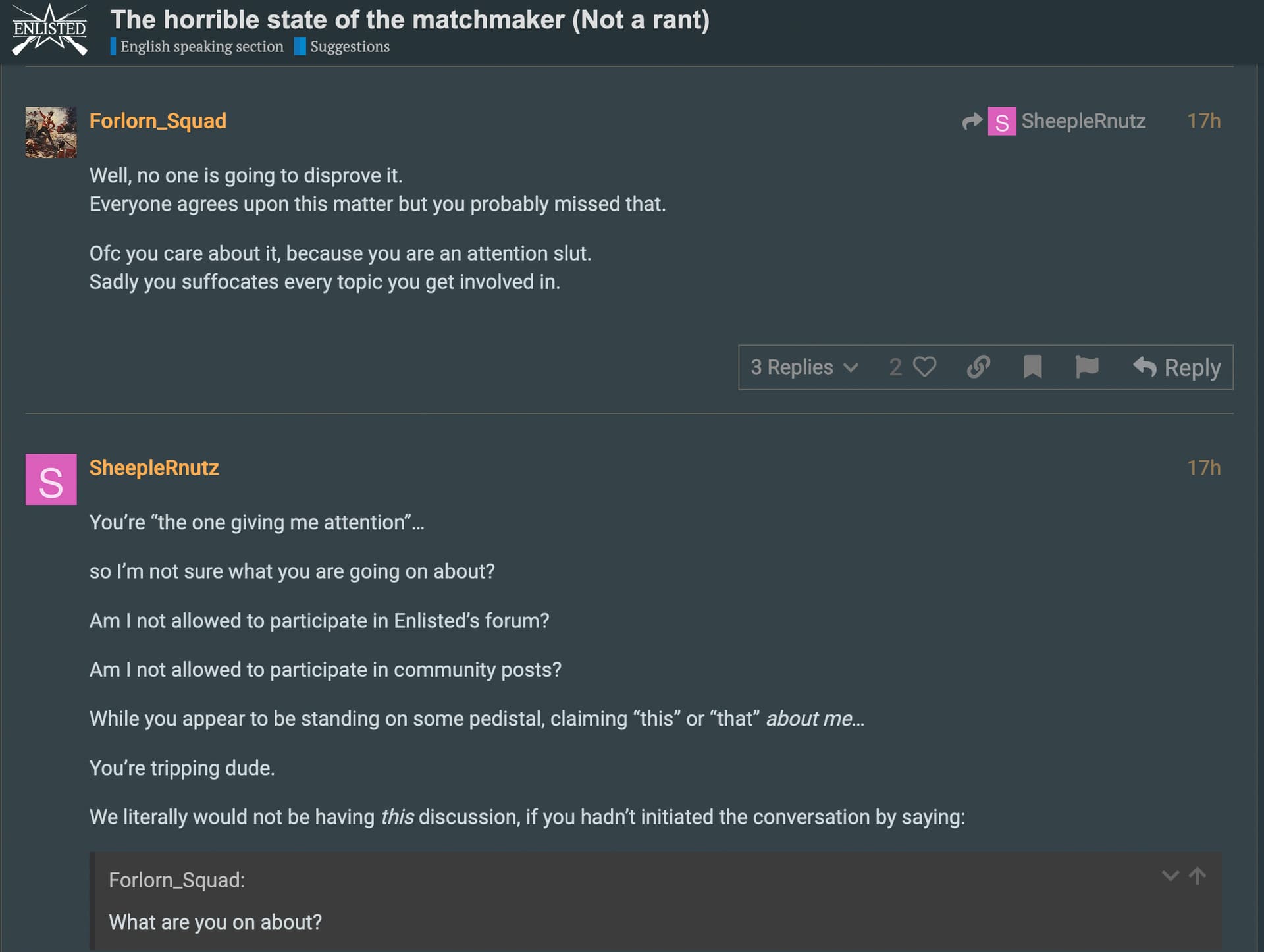The width and height of the screenshot is (1264, 952).
Task: Open Forlorn_Squad username profile link
Action: pos(158,121)
